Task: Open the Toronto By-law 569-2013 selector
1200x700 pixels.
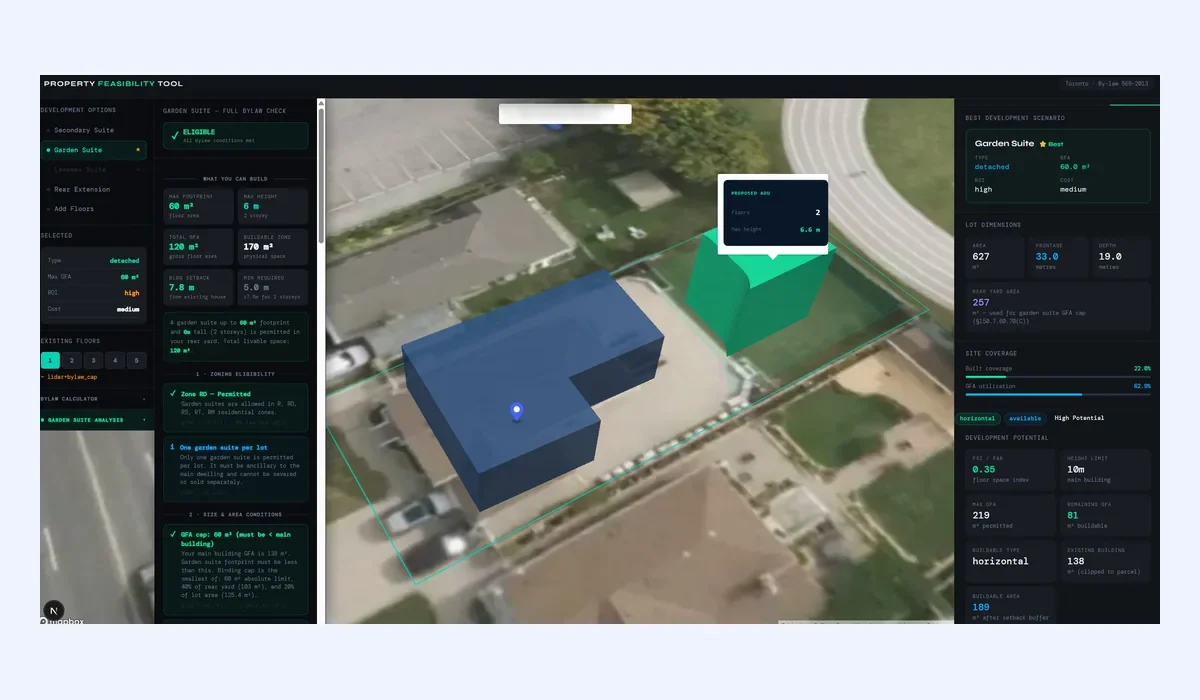Action: point(1109,85)
